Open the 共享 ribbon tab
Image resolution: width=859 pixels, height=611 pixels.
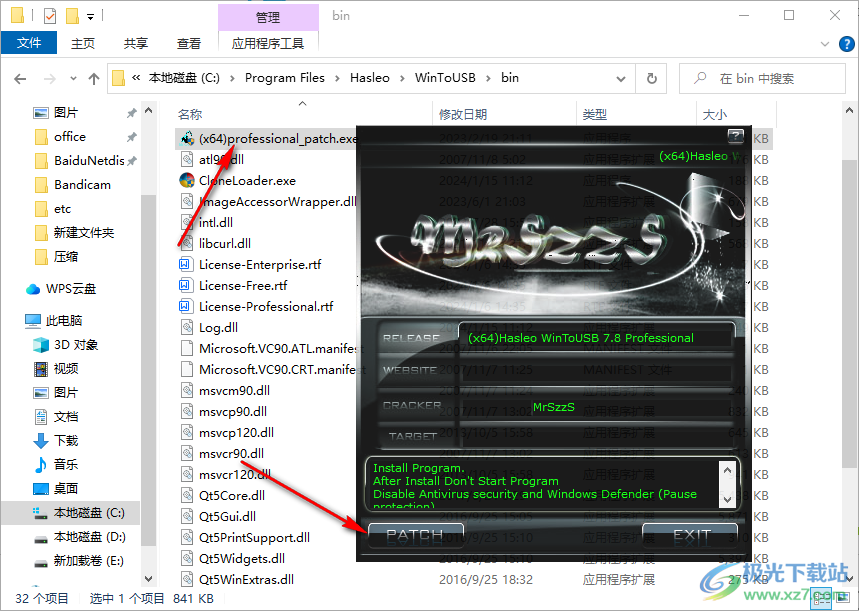tap(135, 43)
